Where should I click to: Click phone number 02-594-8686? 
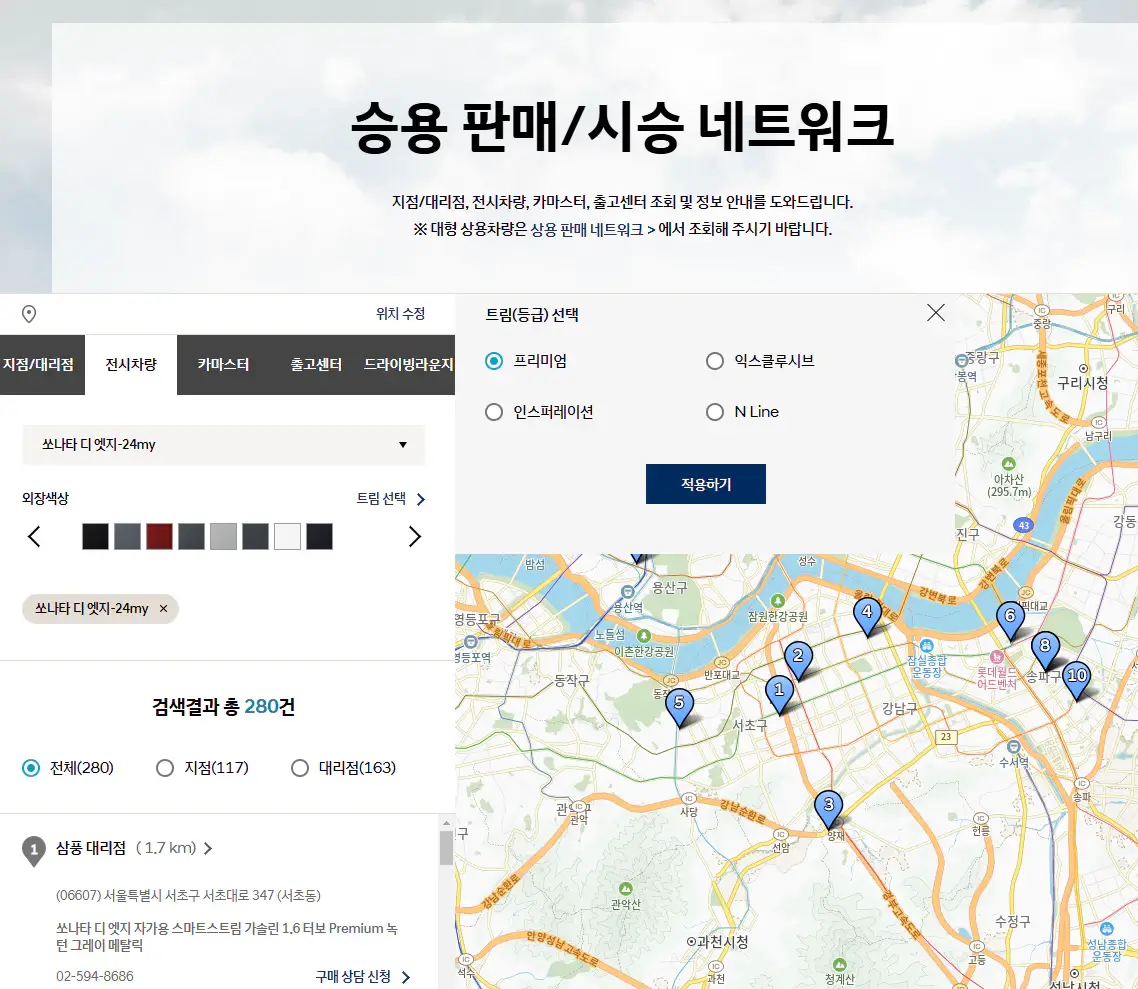95,976
